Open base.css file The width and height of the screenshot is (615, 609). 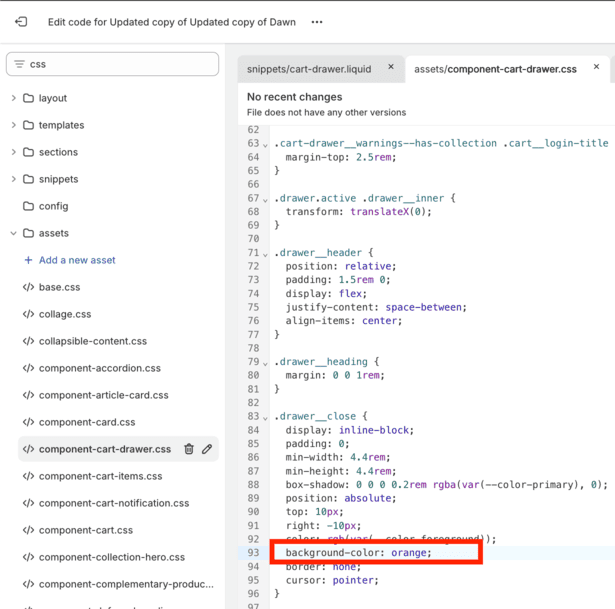[x=59, y=287]
